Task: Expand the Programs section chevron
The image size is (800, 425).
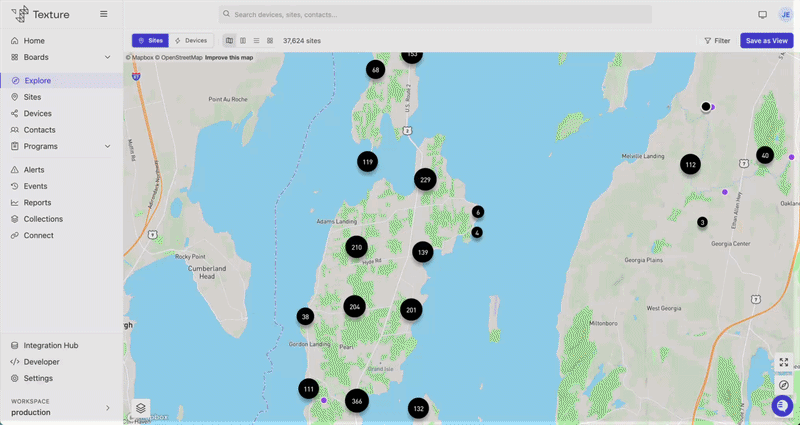Action: pyautogui.click(x=108, y=146)
